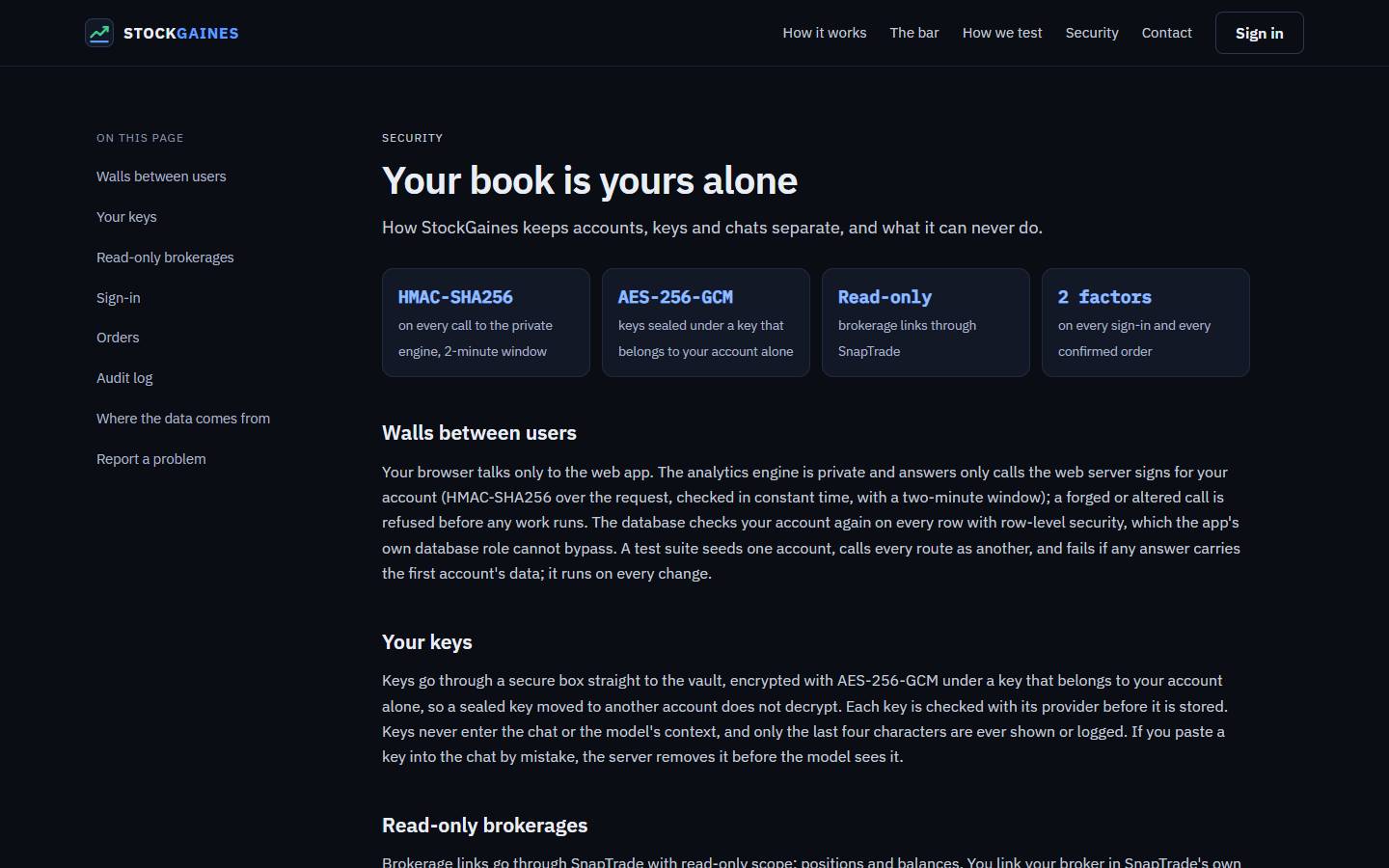The width and height of the screenshot is (1389, 868).
Task: Open the How it works page
Action: click(x=825, y=33)
